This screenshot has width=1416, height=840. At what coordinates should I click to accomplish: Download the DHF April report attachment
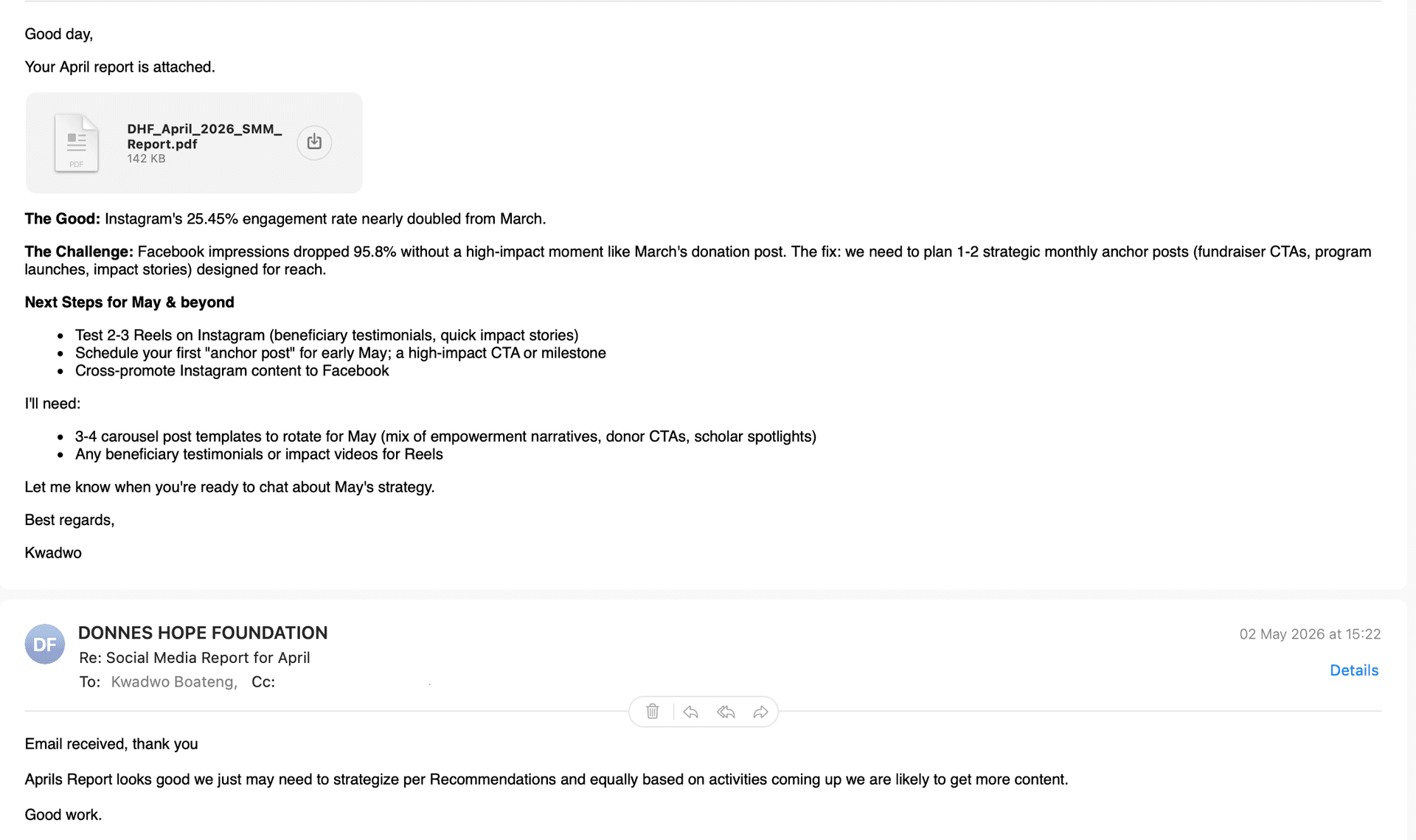pyautogui.click(x=314, y=142)
